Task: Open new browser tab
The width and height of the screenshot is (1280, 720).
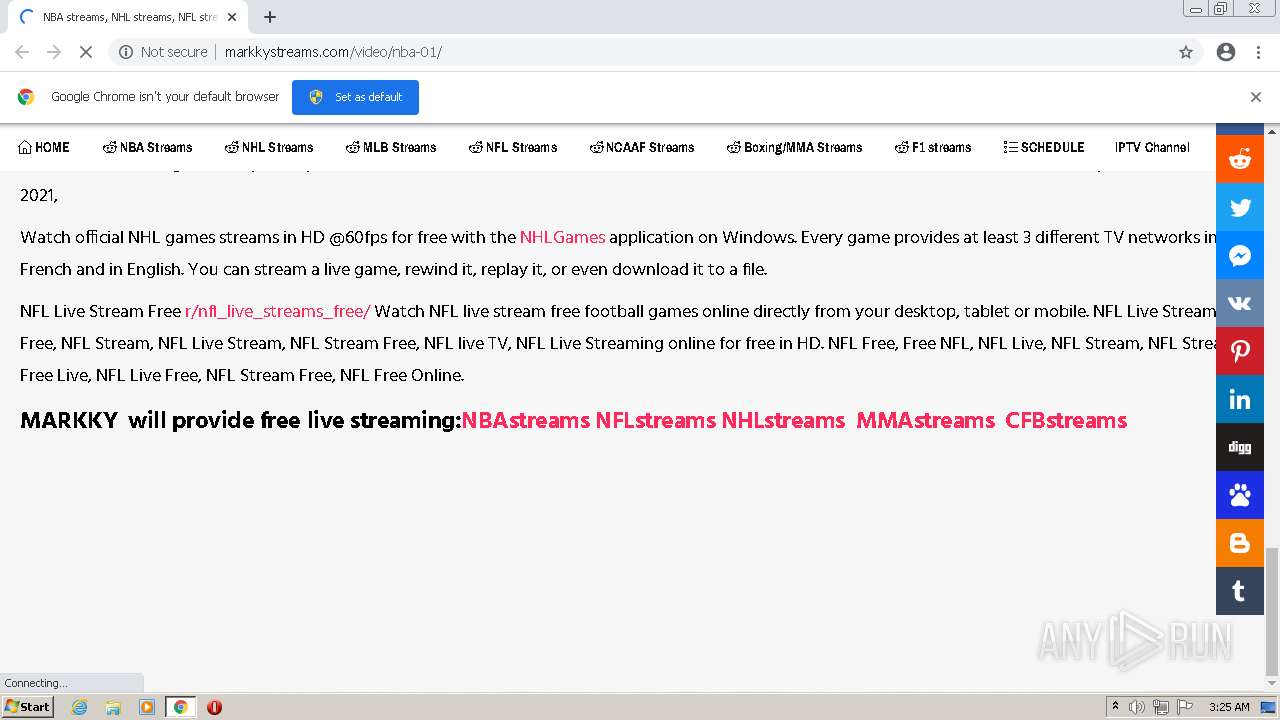Action: 270,17
